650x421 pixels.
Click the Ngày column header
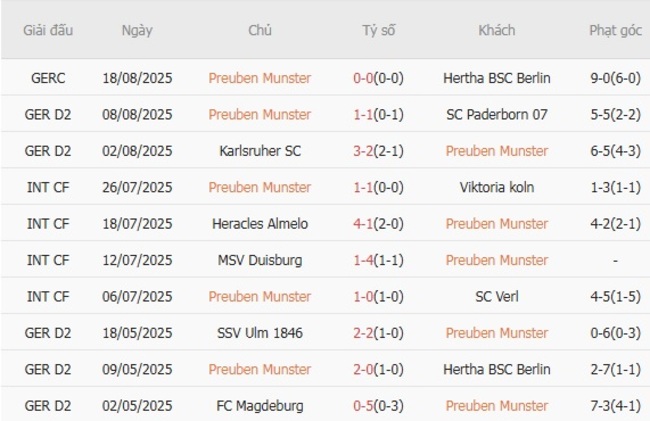[137, 30]
